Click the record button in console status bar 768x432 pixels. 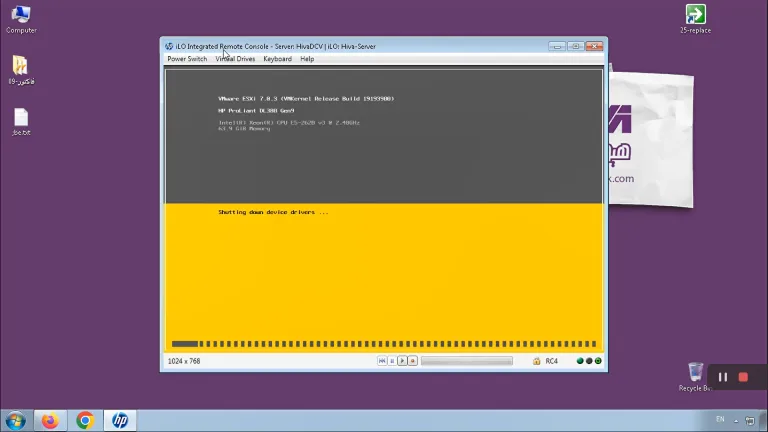click(x=412, y=361)
